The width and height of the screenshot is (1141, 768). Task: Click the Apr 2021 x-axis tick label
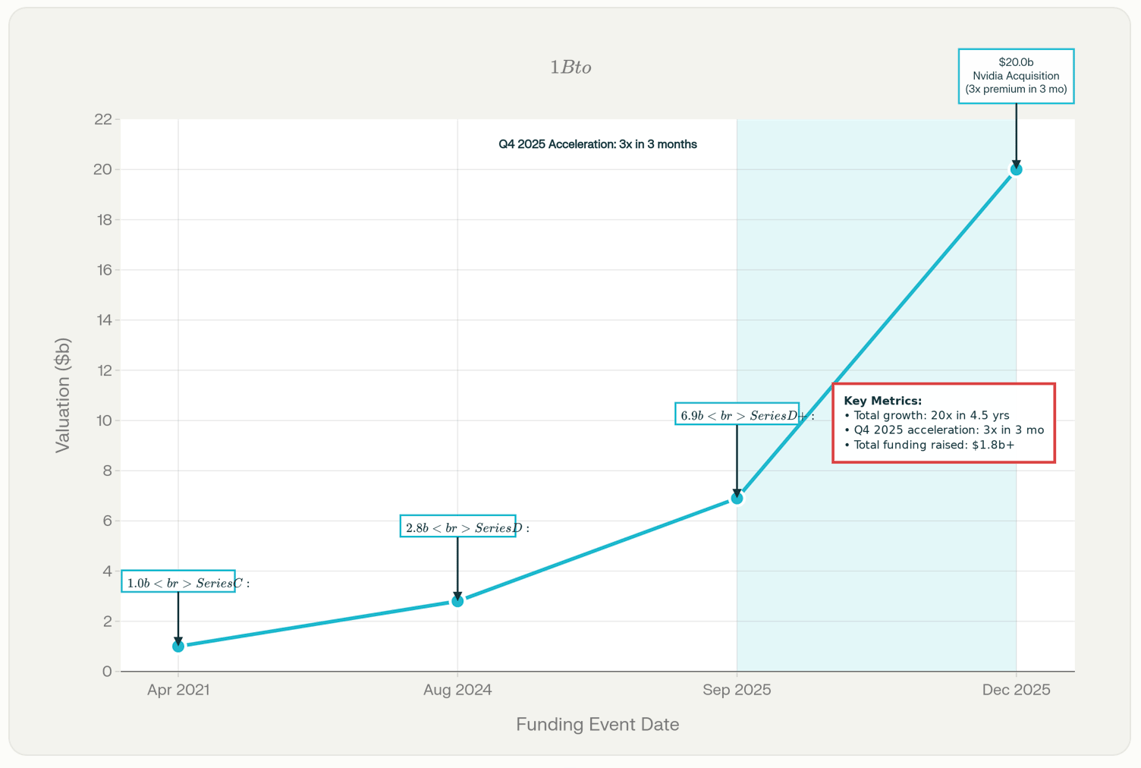pos(178,690)
